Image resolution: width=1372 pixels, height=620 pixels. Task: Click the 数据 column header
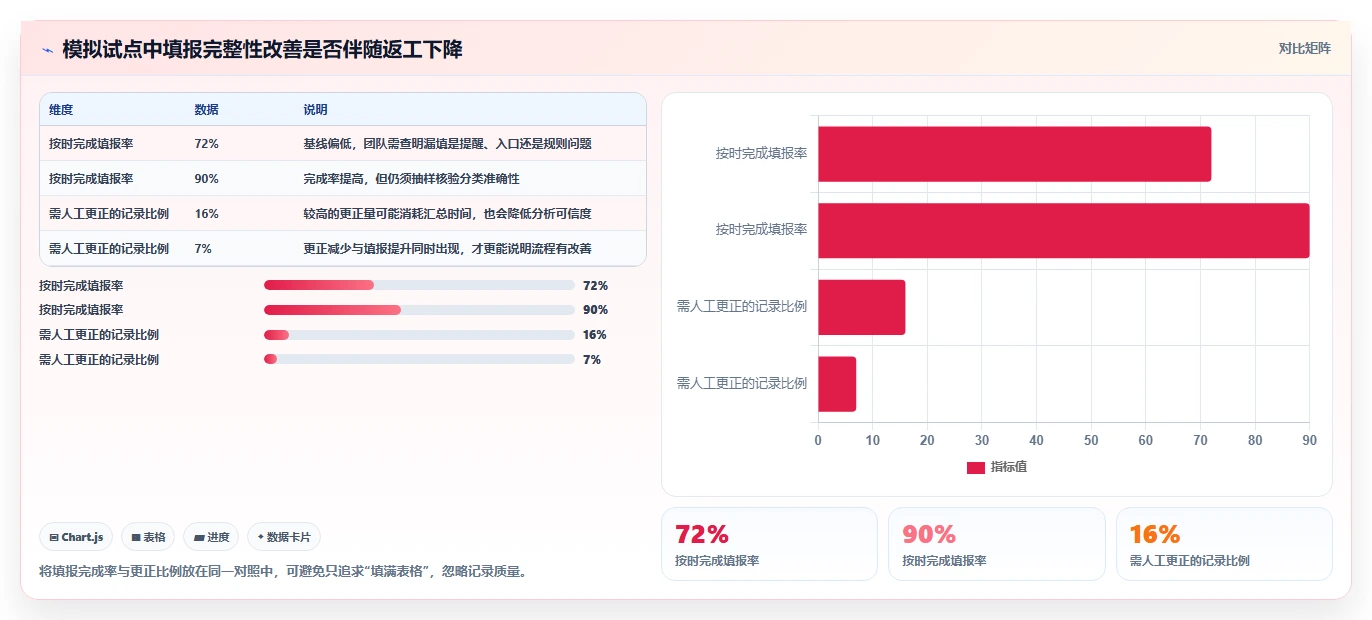tap(206, 110)
